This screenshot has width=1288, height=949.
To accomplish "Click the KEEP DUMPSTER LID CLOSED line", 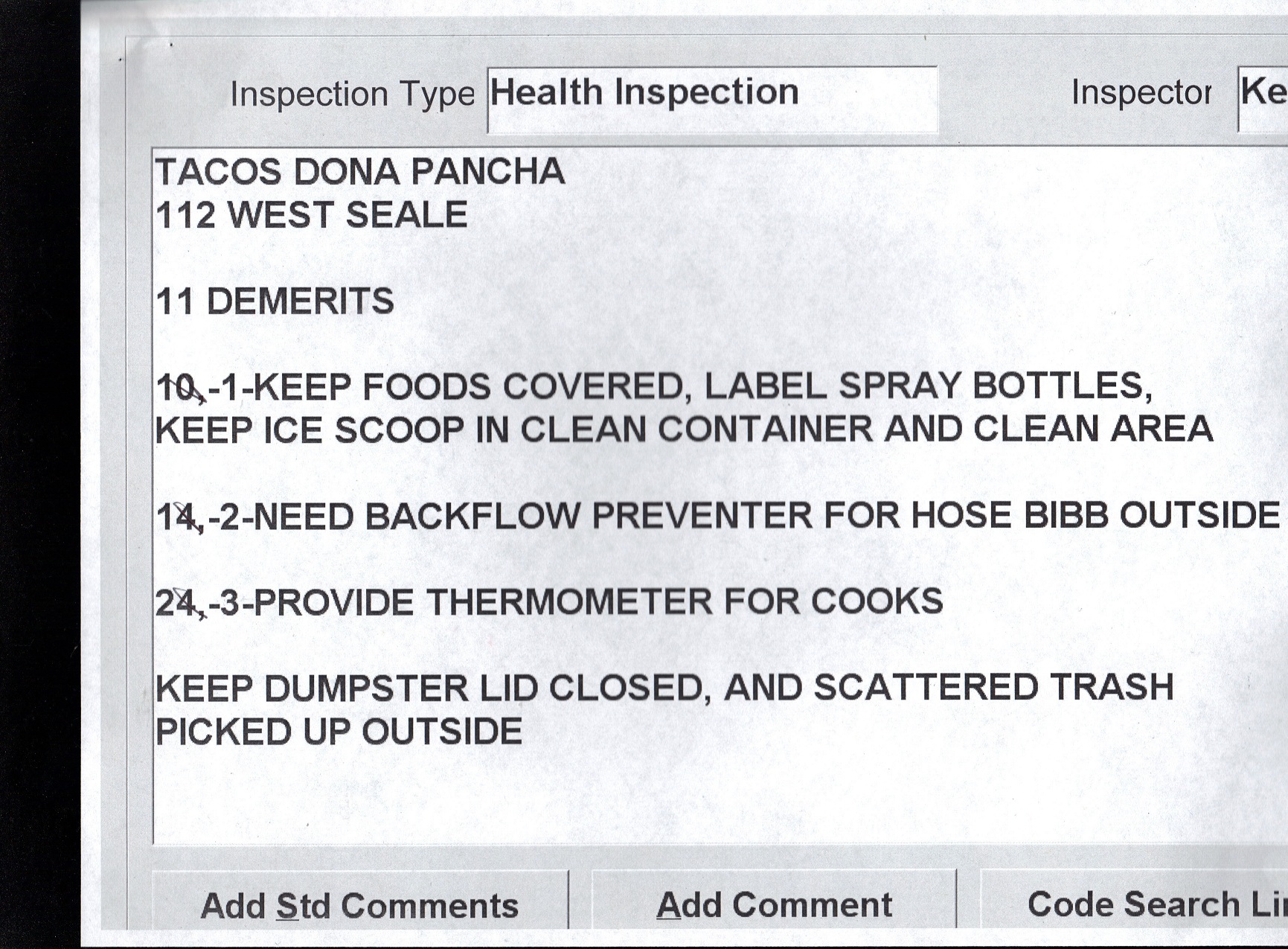I will [x=664, y=688].
